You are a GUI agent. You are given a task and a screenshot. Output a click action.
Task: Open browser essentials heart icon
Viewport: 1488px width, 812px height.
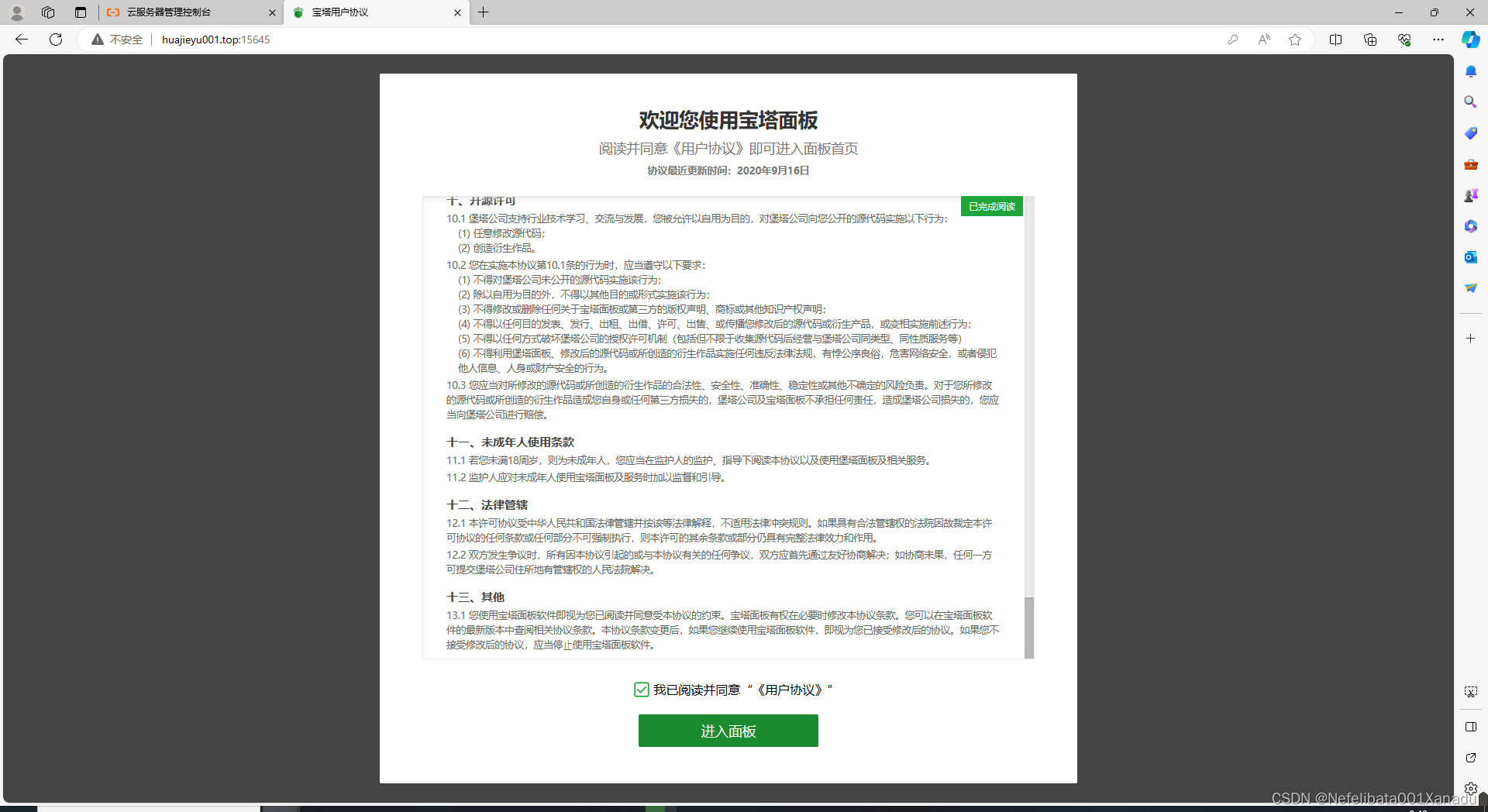1404,40
